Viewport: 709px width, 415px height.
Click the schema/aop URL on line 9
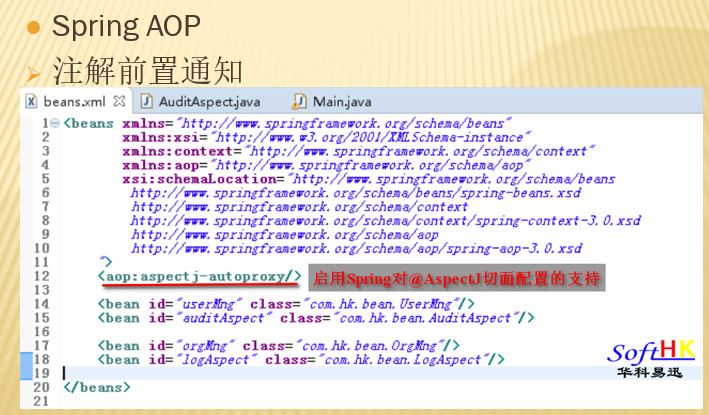pos(285,235)
